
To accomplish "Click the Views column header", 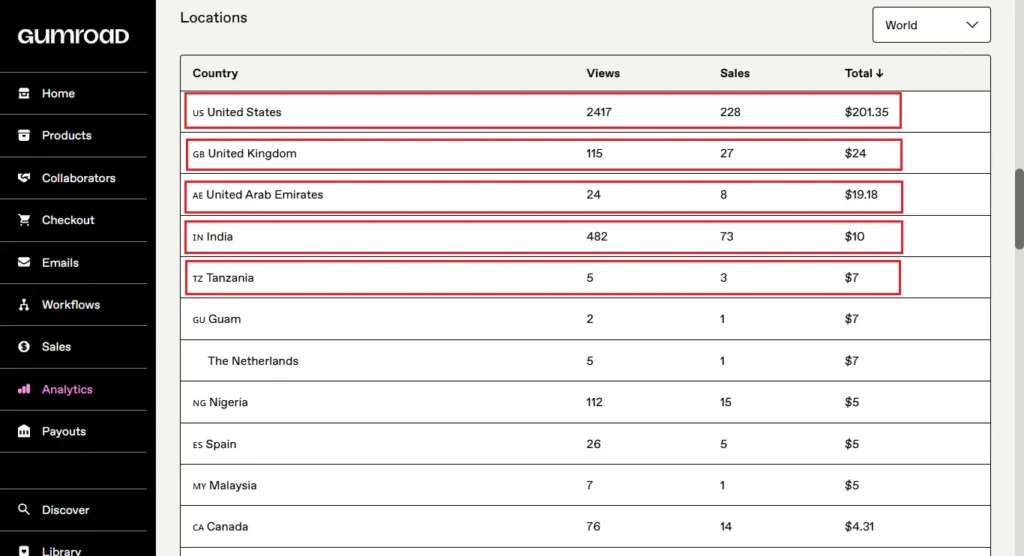I will click(x=603, y=73).
